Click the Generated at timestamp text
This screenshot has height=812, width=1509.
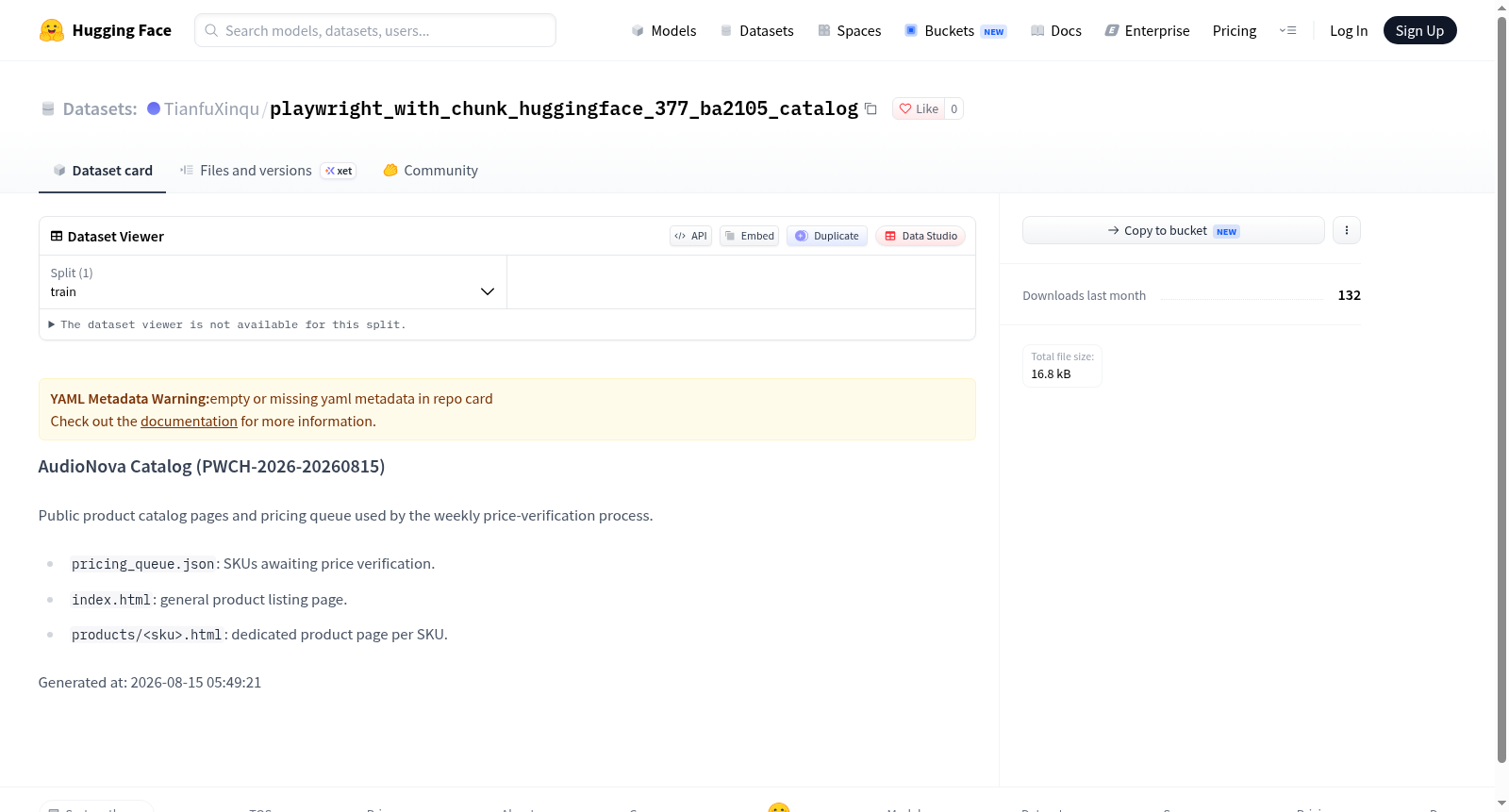150,682
